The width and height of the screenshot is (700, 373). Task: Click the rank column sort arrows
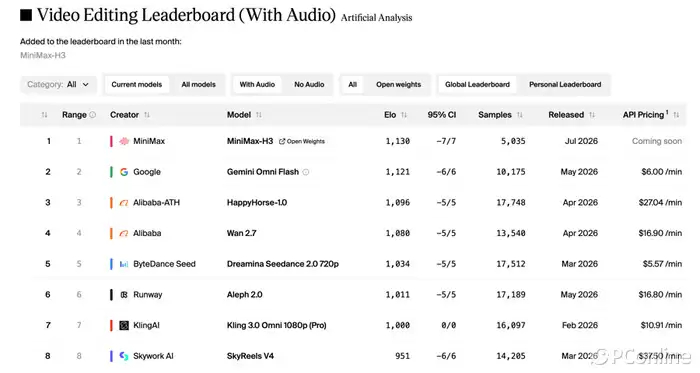[44, 115]
